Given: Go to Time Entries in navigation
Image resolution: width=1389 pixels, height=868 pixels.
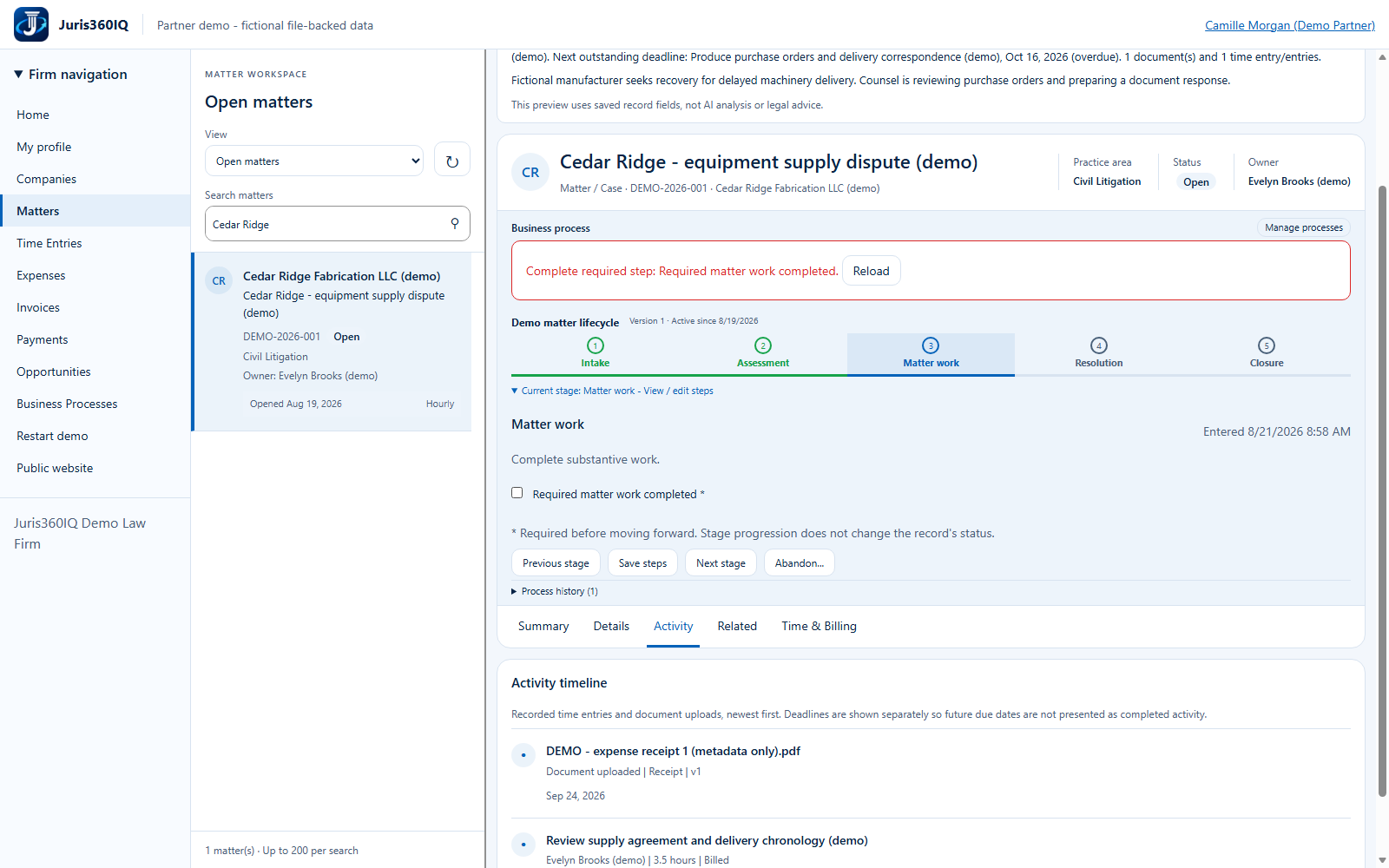Looking at the screenshot, I should point(95,243).
